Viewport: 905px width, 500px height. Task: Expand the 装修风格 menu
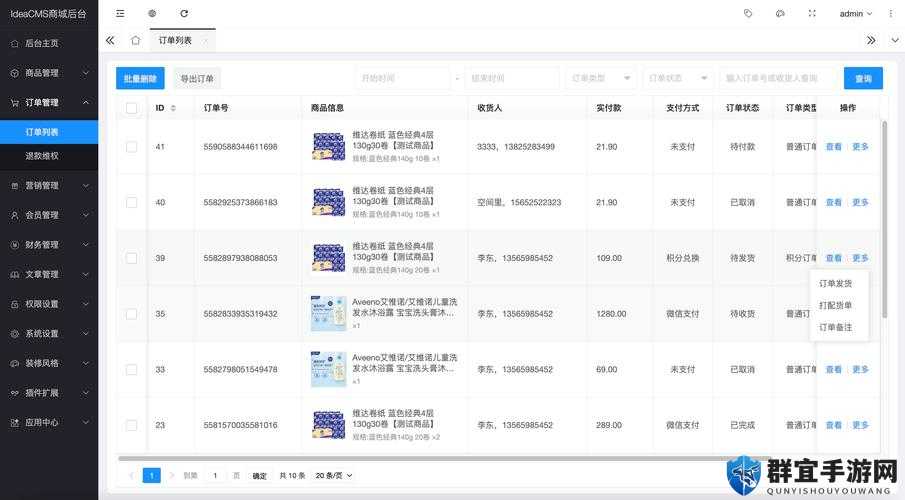click(49, 363)
